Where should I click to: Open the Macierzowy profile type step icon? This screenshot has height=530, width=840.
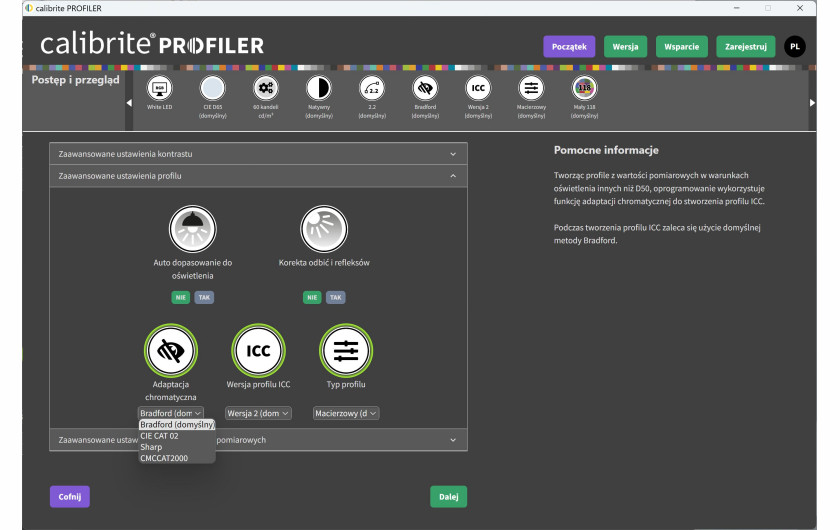pyautogui.click(x=531, y=88)
